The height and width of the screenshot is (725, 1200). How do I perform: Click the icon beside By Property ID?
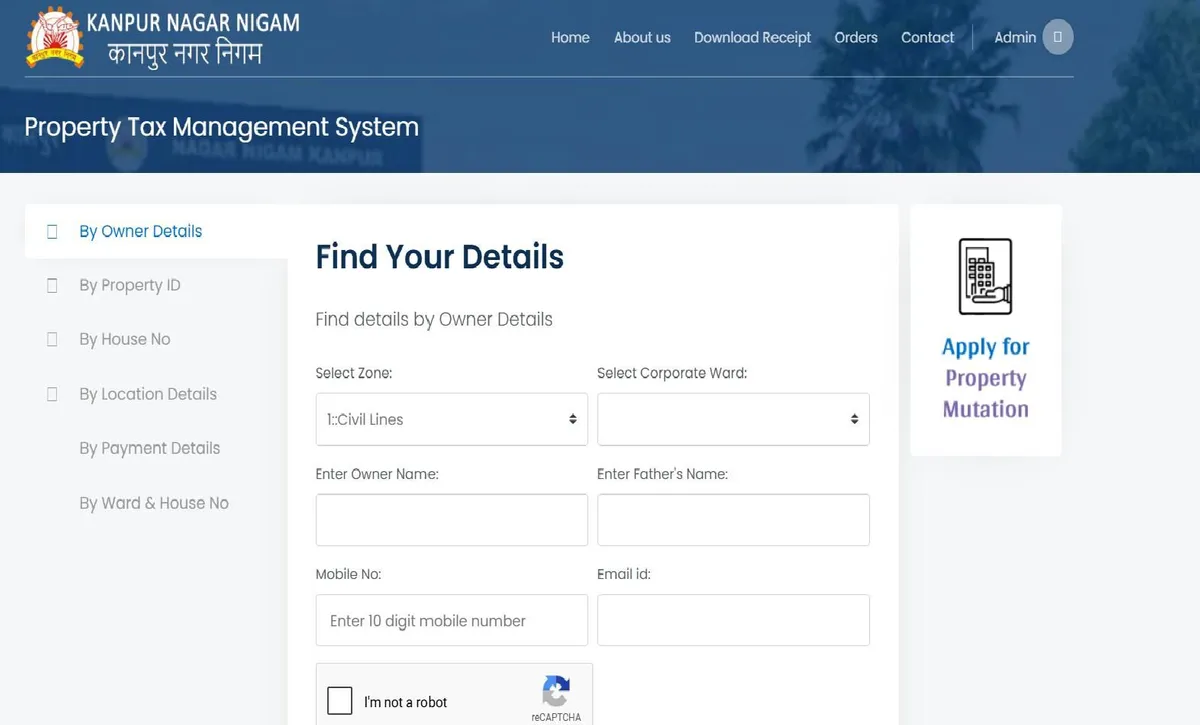pyautogui.click(x=53, y=286)
